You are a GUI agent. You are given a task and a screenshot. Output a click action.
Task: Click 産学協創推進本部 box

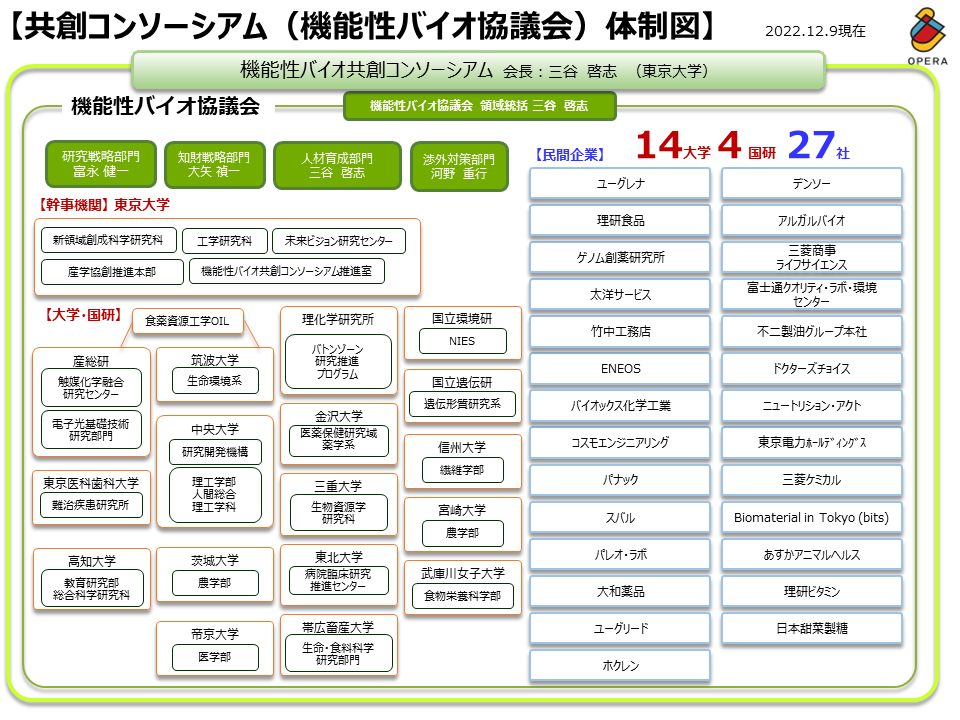pos(112,272)
